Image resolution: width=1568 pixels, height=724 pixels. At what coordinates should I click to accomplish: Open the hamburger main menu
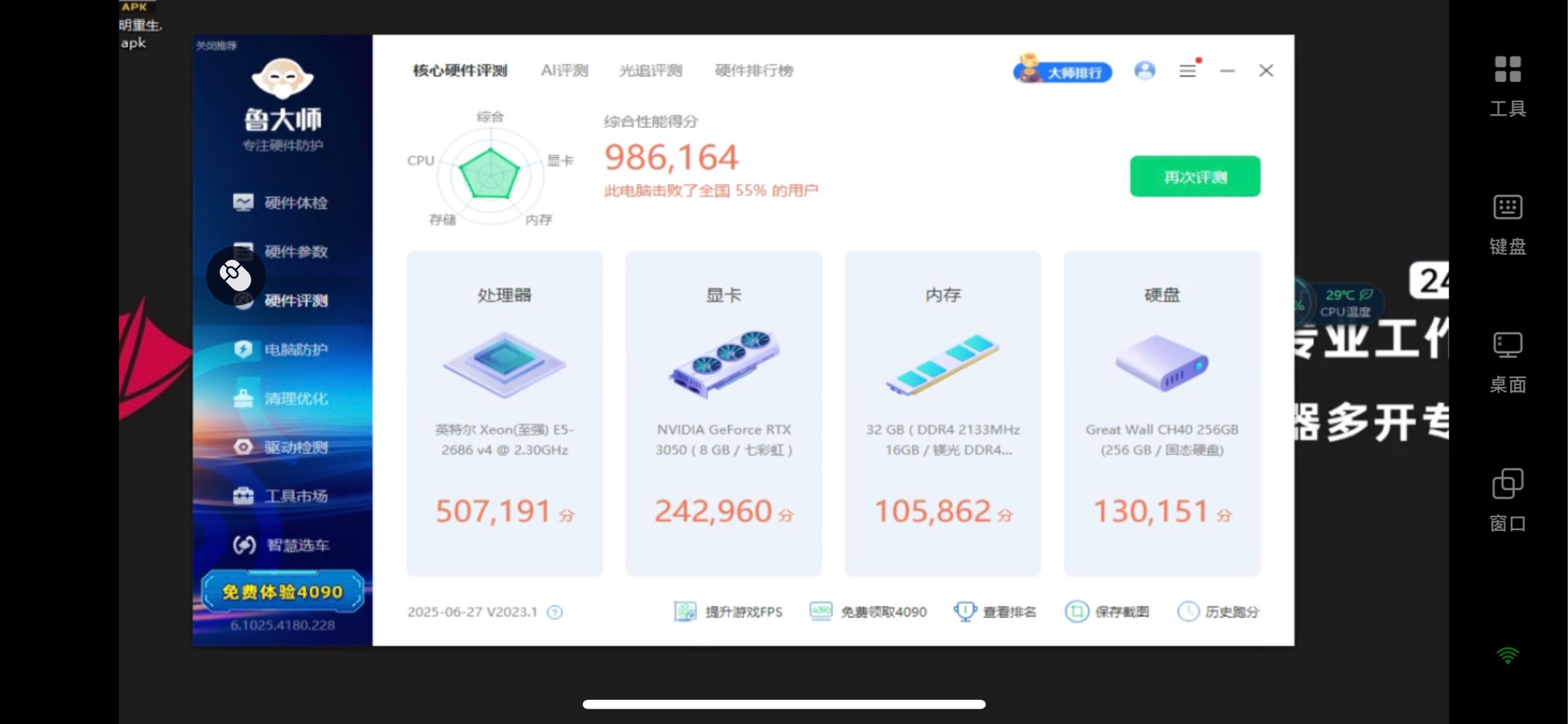point(1187,71)
